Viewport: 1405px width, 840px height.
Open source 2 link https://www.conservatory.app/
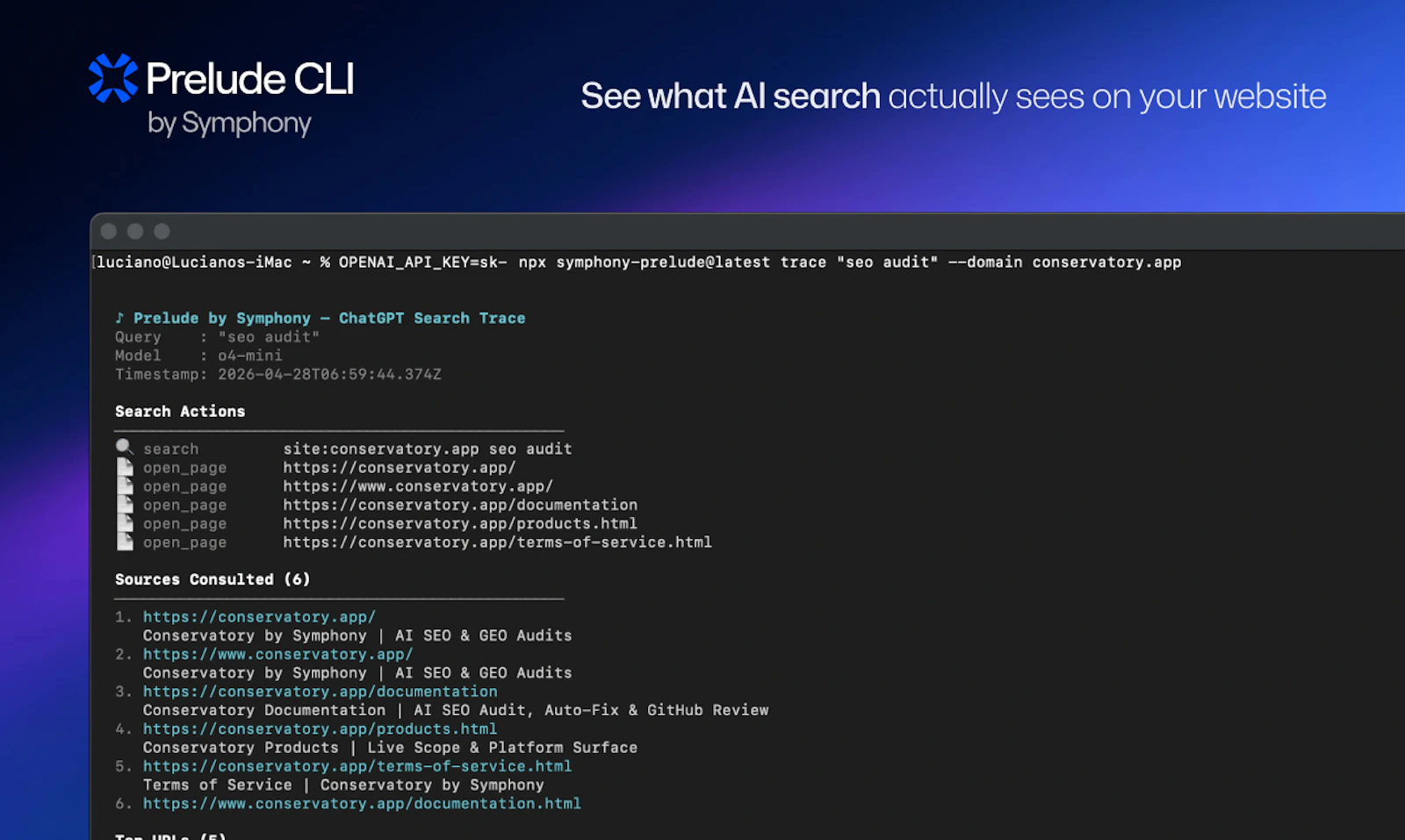[277, 654]
